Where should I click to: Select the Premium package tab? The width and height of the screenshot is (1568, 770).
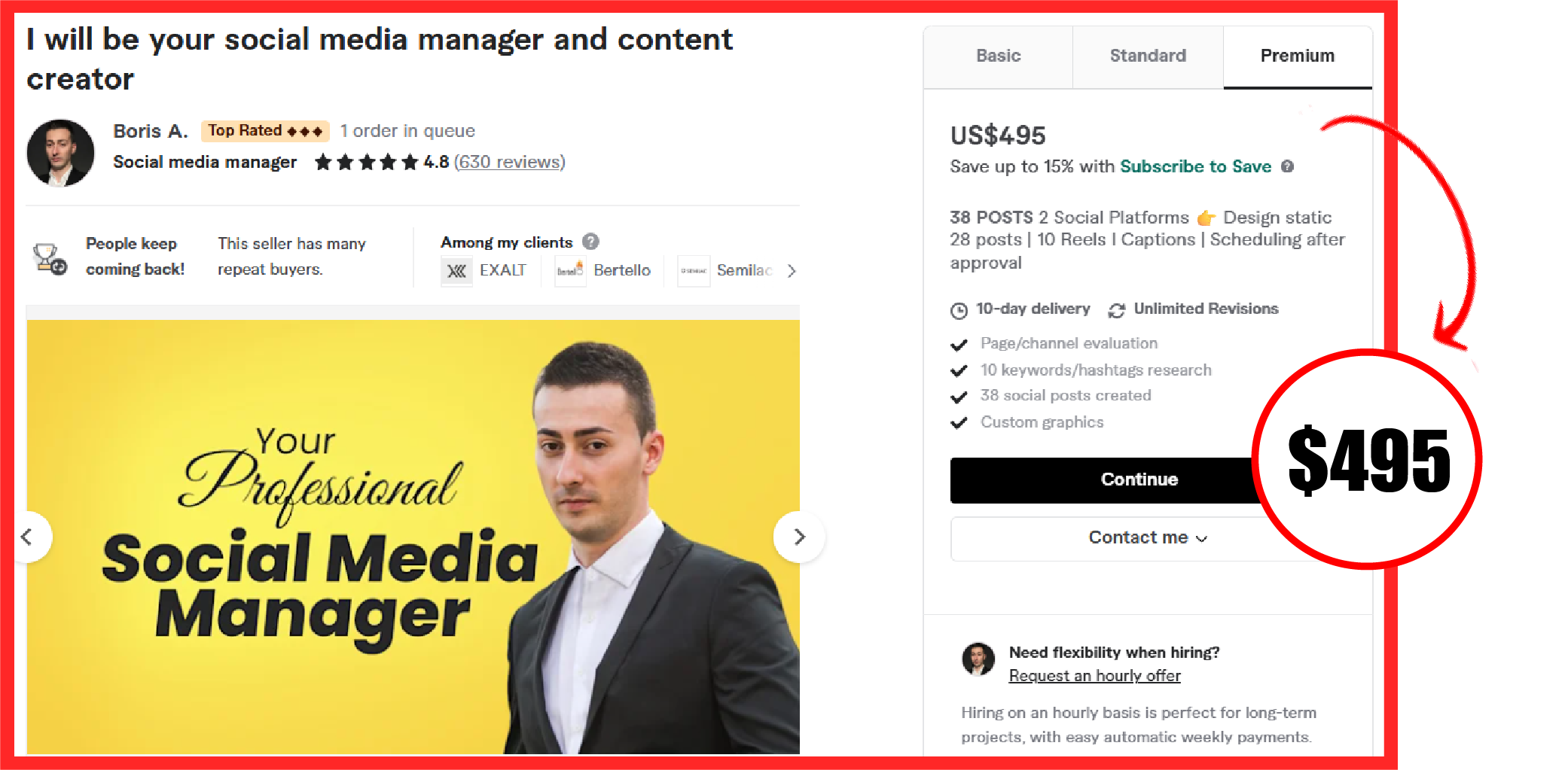pyautogui.click(x=1298, y=56)
